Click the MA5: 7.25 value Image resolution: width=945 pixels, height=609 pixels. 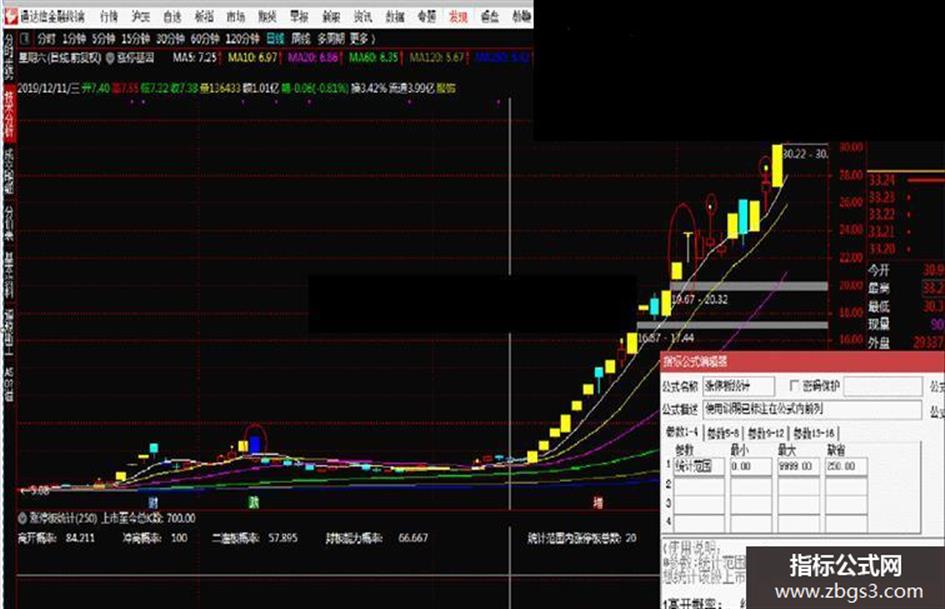coord(195,58)
